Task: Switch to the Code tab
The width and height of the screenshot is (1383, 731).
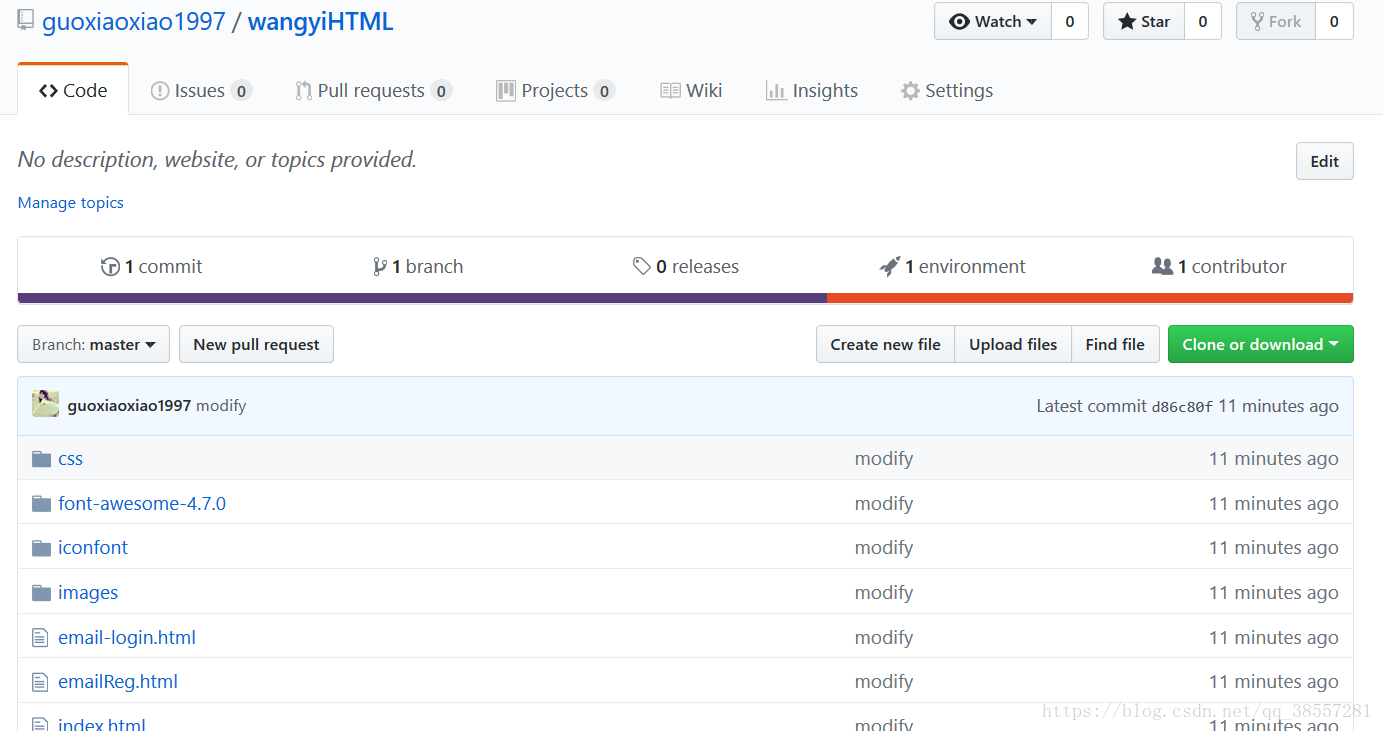Action: point(73,90)
